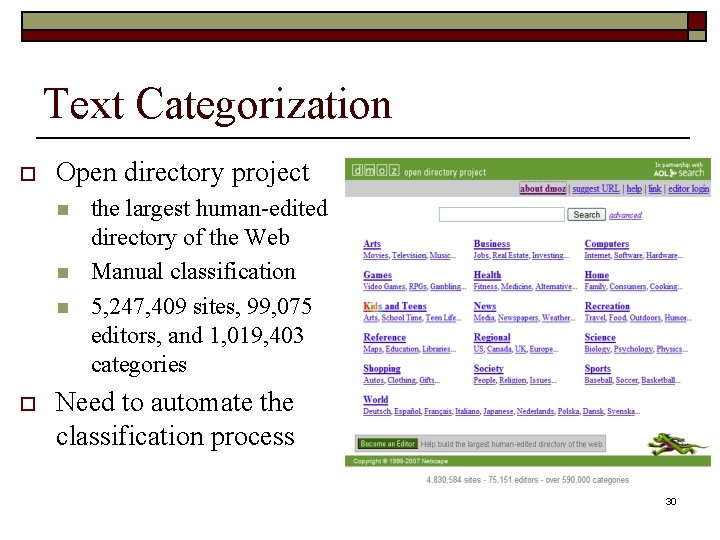This screenshot has width=720, height=540.
Task: Click the Psychology subcategory link
Action: 633,349
